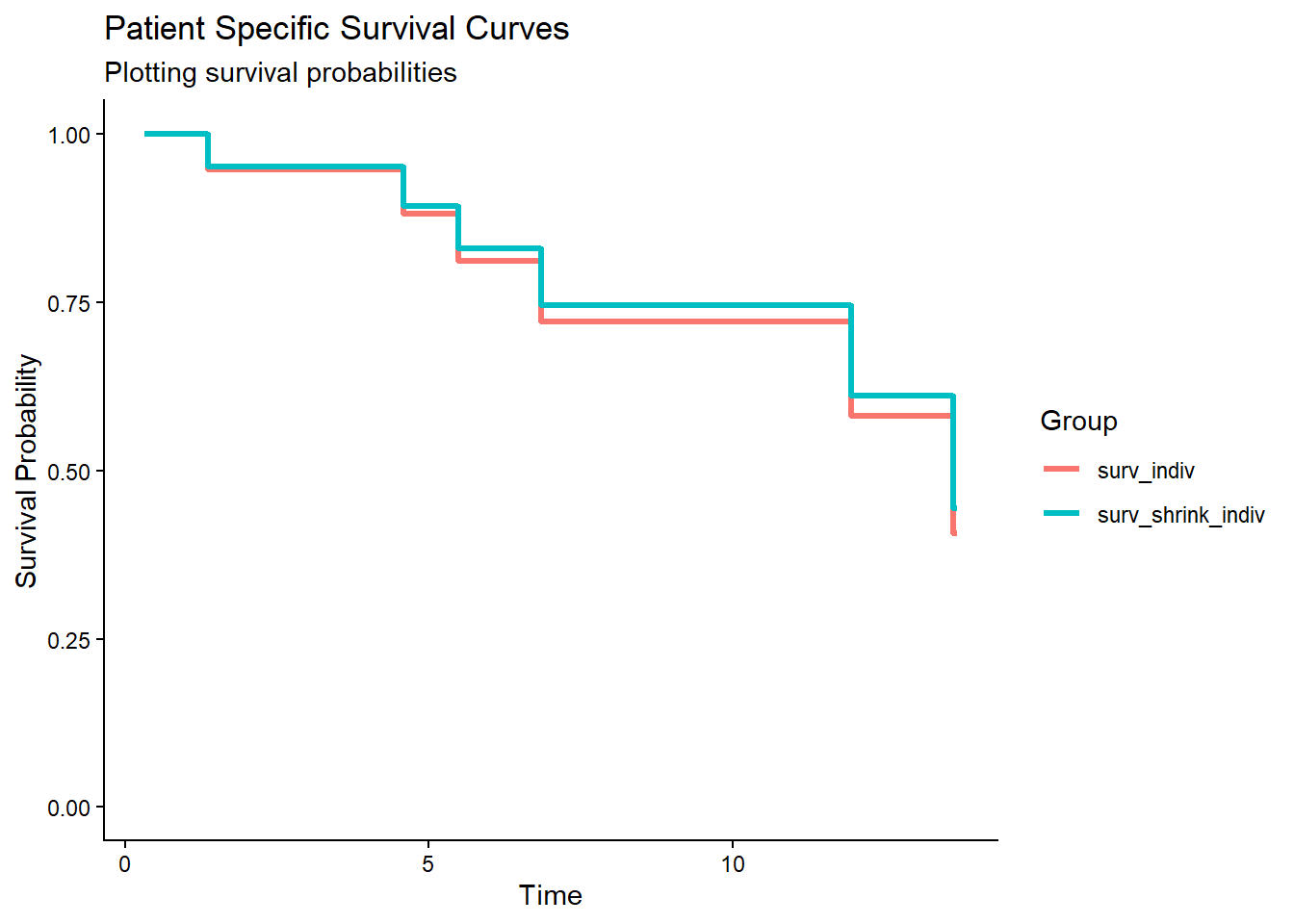This screenshot has height=924, width=1294.
Task: Click the 0 x-axis tick label
Action: [x=124, y=864]
